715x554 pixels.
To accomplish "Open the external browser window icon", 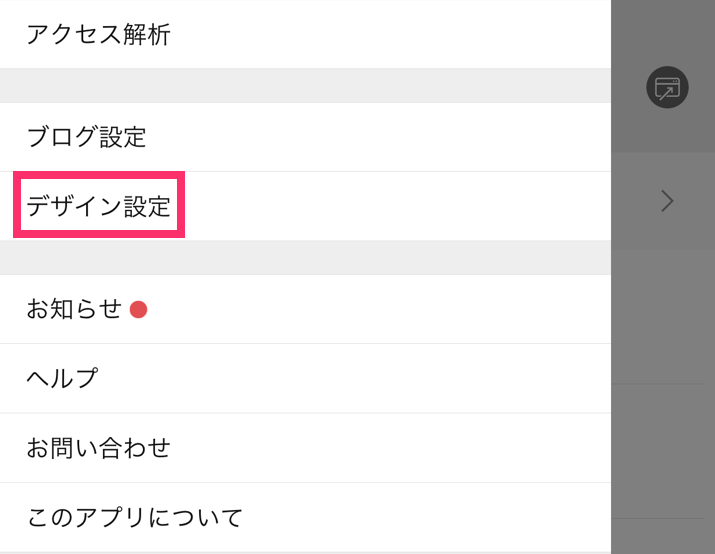I will tap(667, 87).
